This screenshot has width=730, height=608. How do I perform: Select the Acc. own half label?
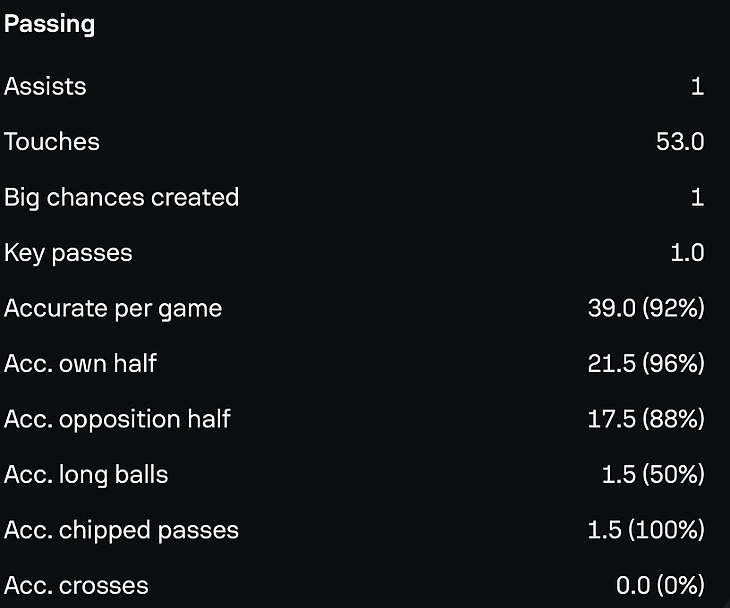(80, 363)
